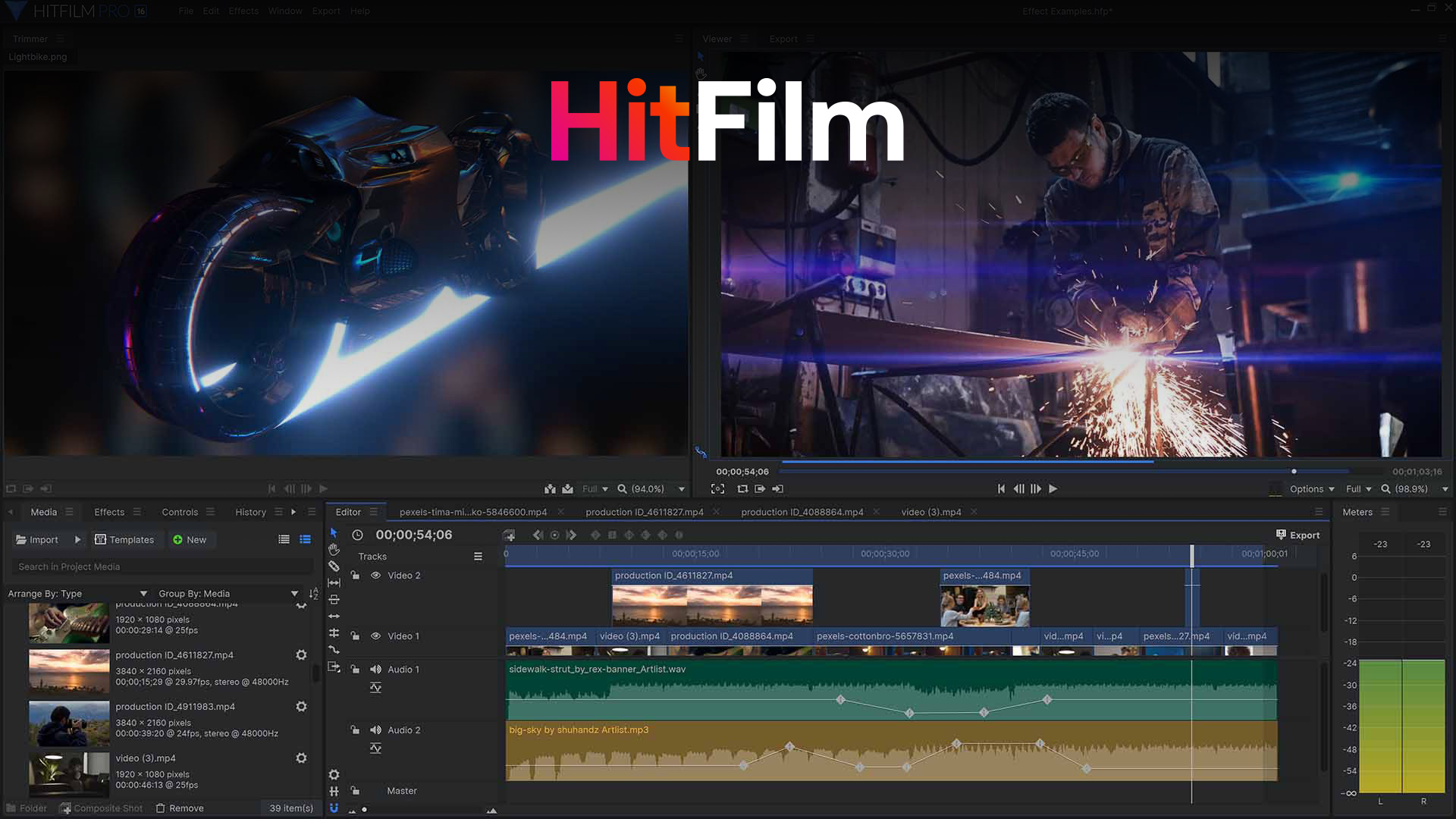Click Remove in media panel footer
The width and height of the screenshot is (1456, 819).
click(x=180, y=808)
